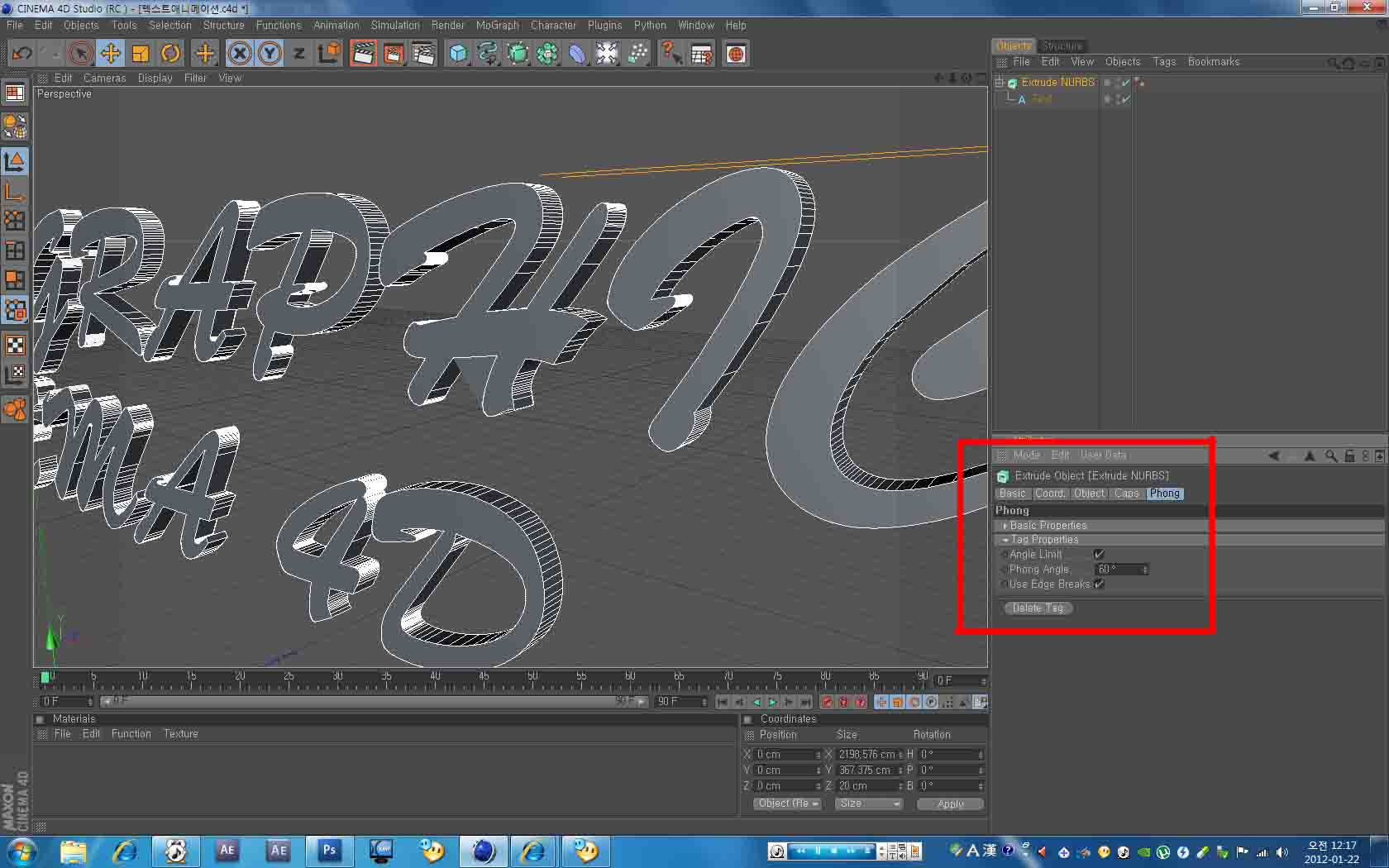
Task: Add a Cube primitive object
Action: (x=458, y=54)
